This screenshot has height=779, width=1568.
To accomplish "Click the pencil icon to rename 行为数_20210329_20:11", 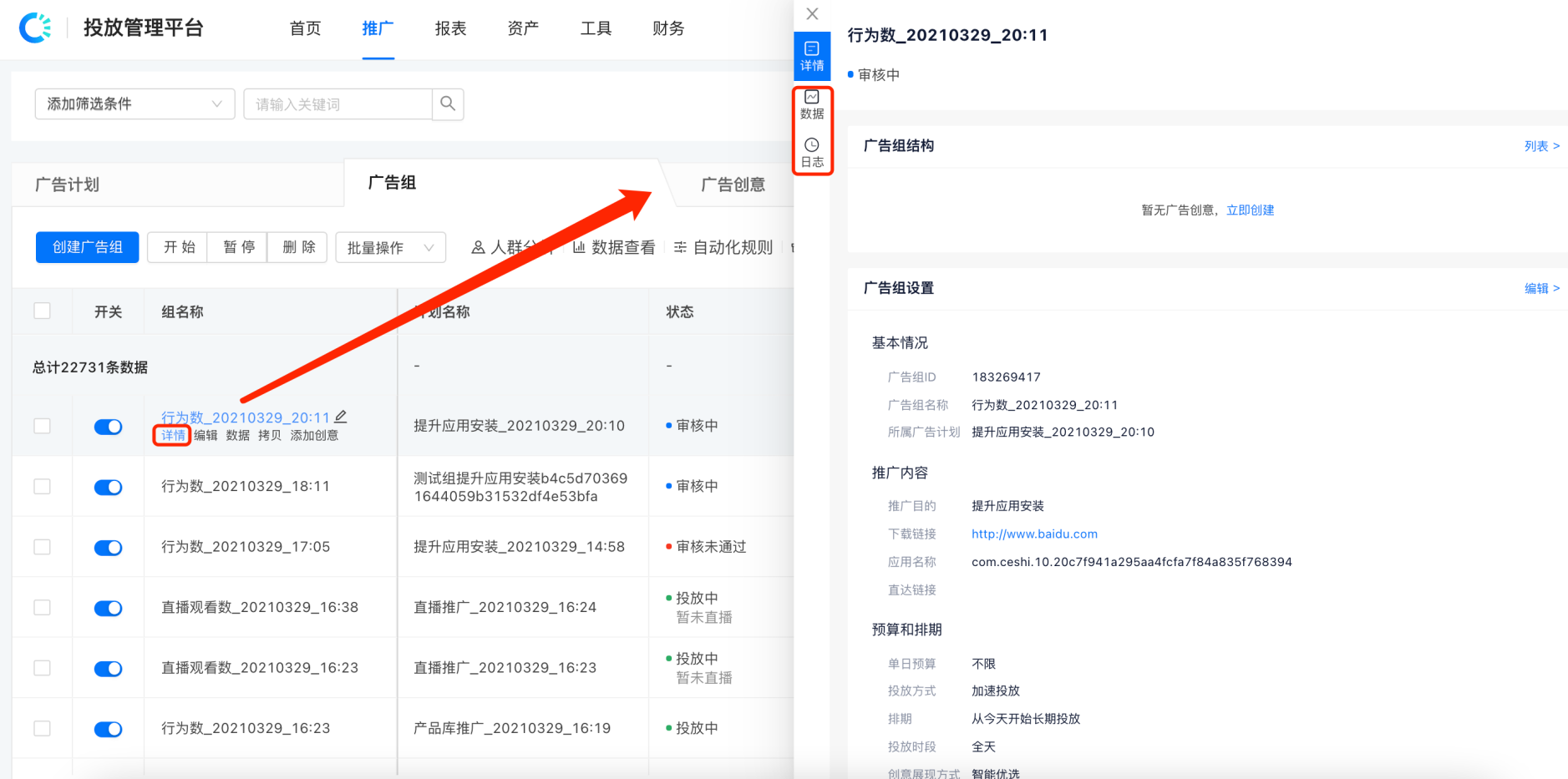I will [341, 416].
